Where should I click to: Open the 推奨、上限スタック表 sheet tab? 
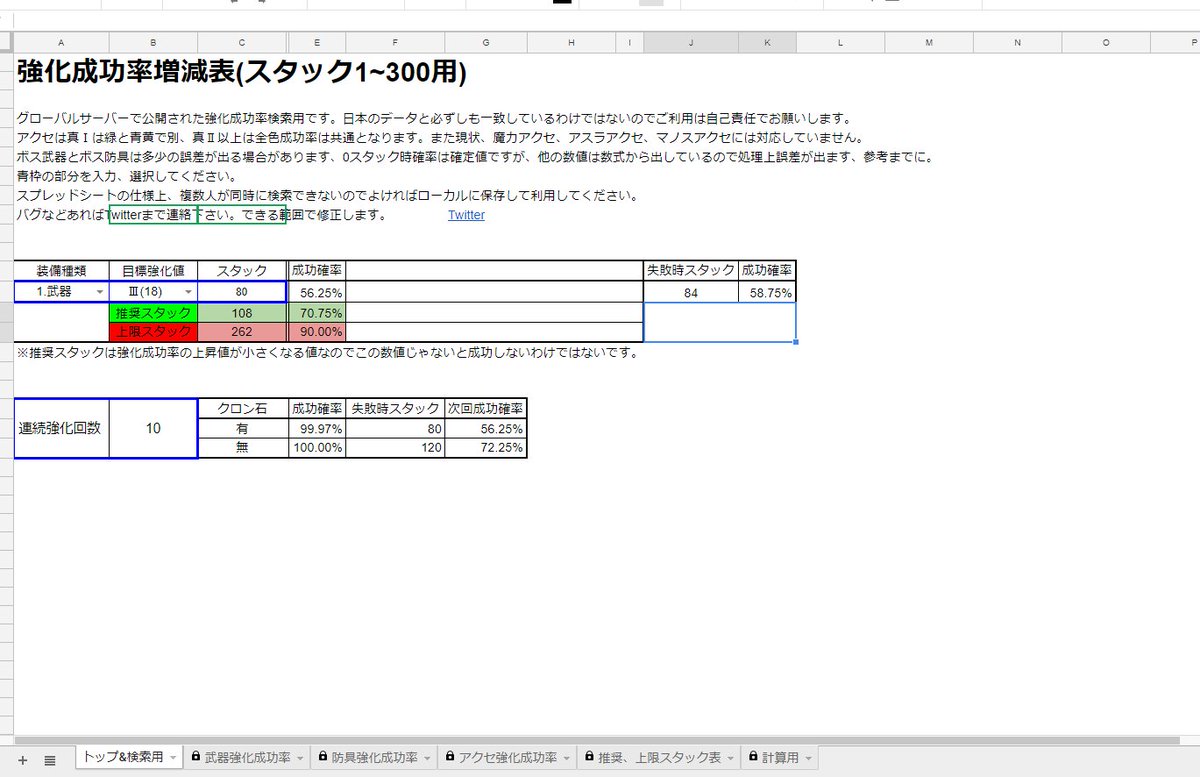click(660, 758)
